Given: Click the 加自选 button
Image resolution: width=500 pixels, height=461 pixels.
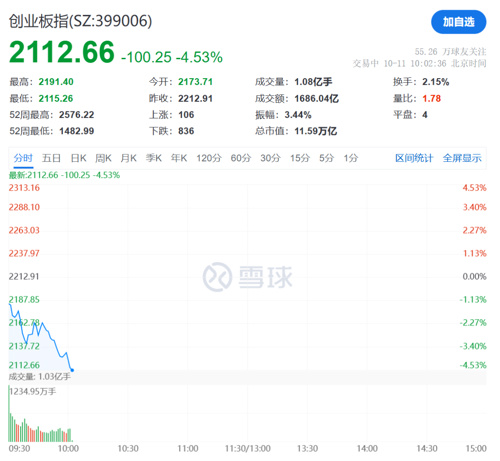Looking at the screenshot, I should (458, 22).
